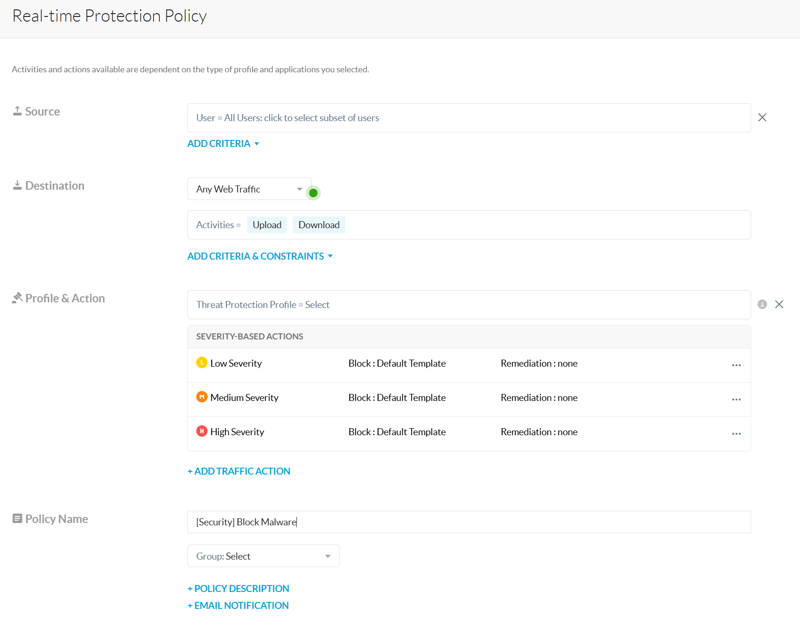This screenshot has height=623, width=800.
Task: Open Medium Severity more options menu
Action: [736, 399]
